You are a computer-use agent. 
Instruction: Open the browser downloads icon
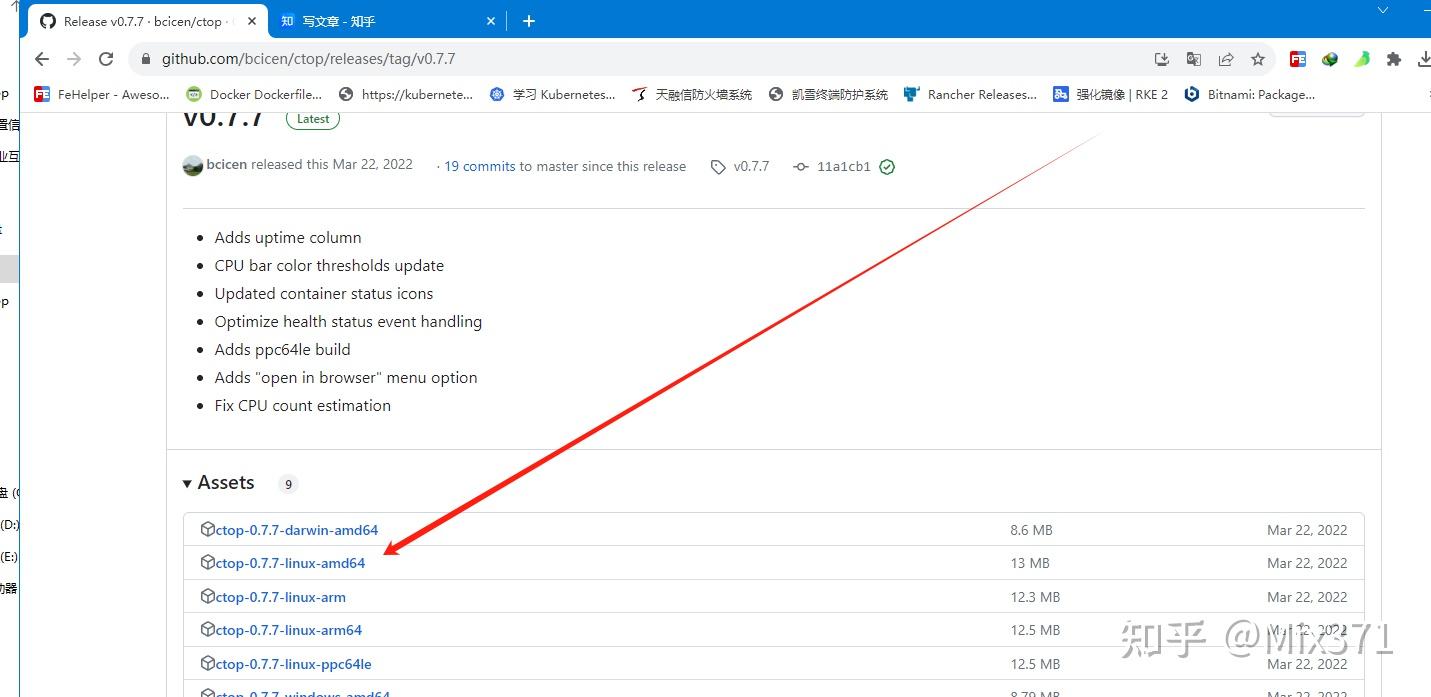1424,59
